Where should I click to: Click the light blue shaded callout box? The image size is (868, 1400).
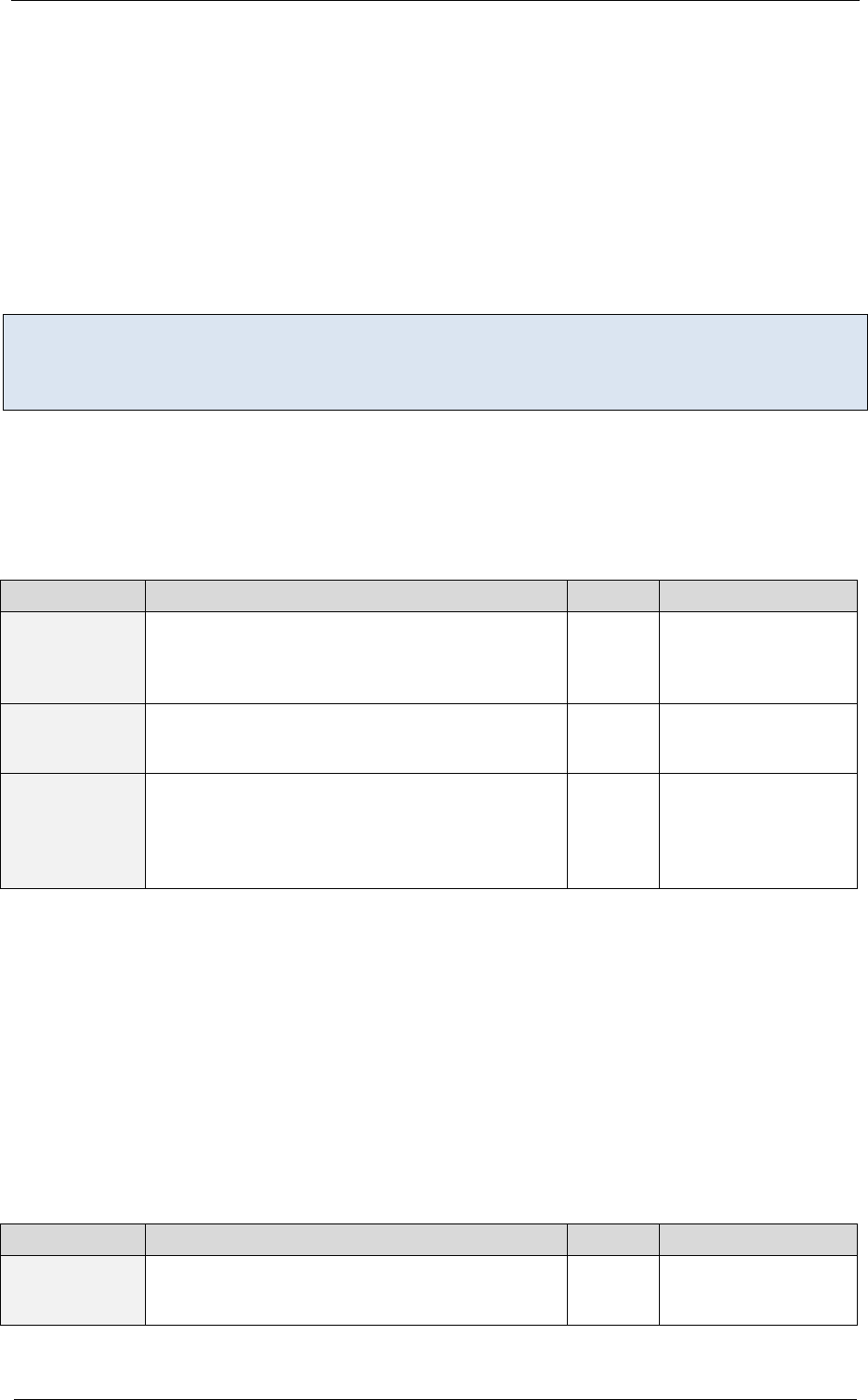click(435, 362)
